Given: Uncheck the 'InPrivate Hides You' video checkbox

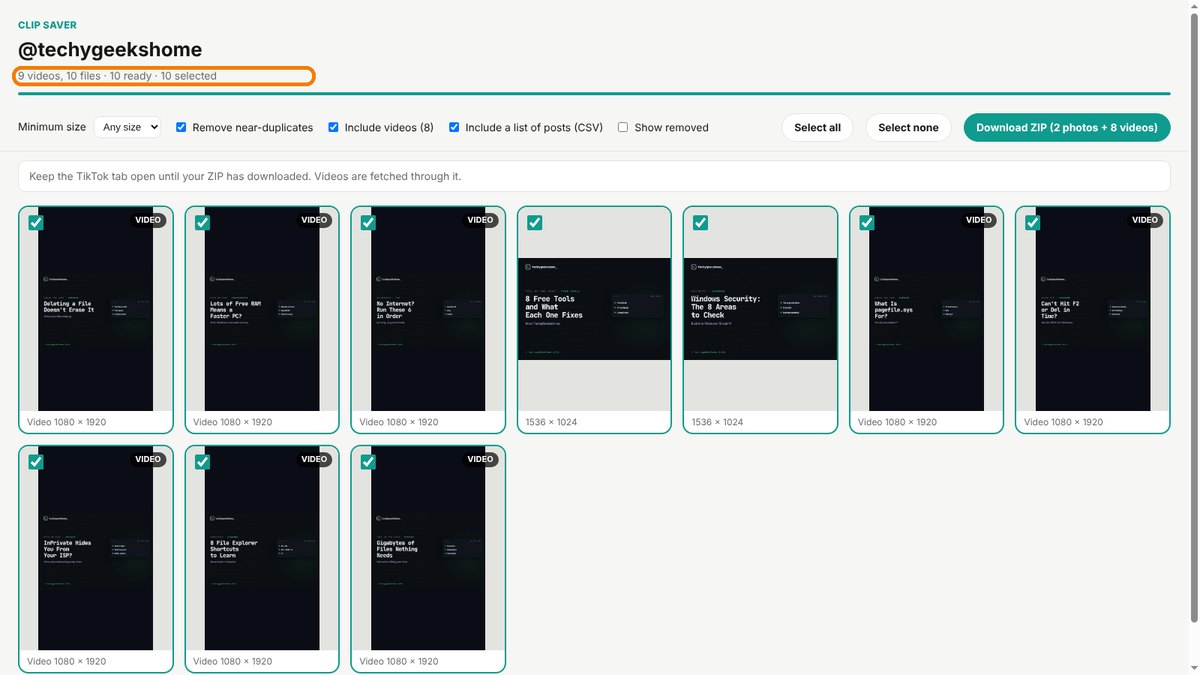Looking at the screenshot, I should (36, 462).
